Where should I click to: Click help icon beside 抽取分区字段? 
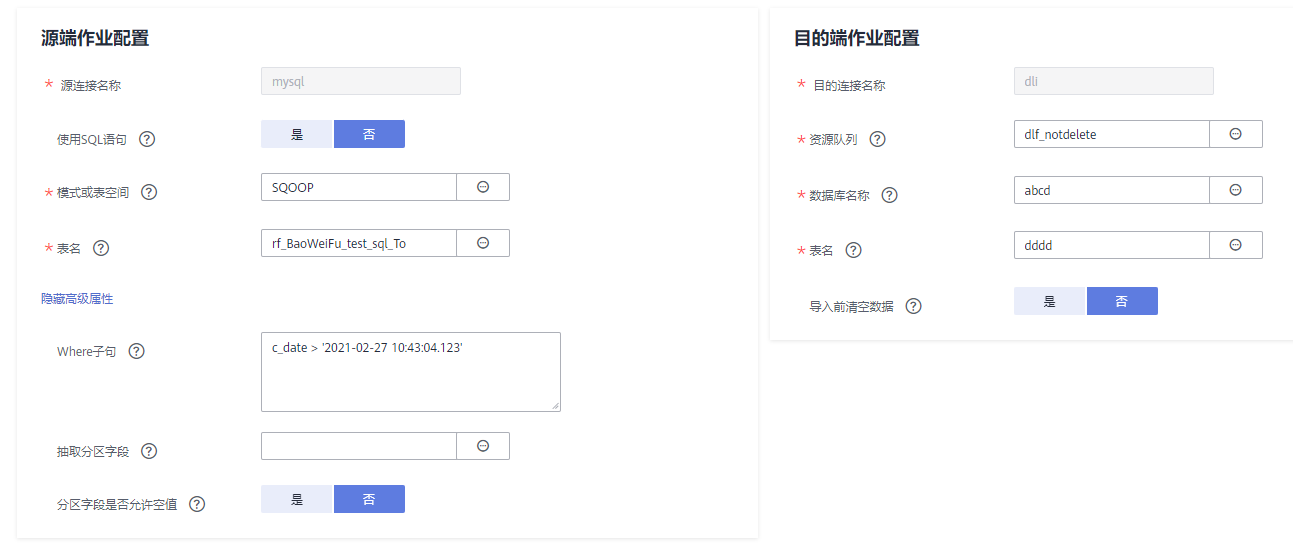click(149, 451)
